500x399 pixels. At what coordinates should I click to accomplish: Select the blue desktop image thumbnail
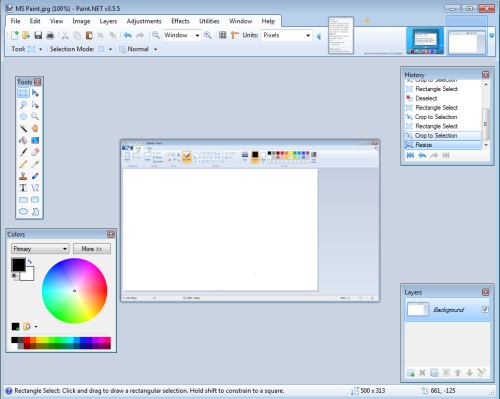pos(425,41)
